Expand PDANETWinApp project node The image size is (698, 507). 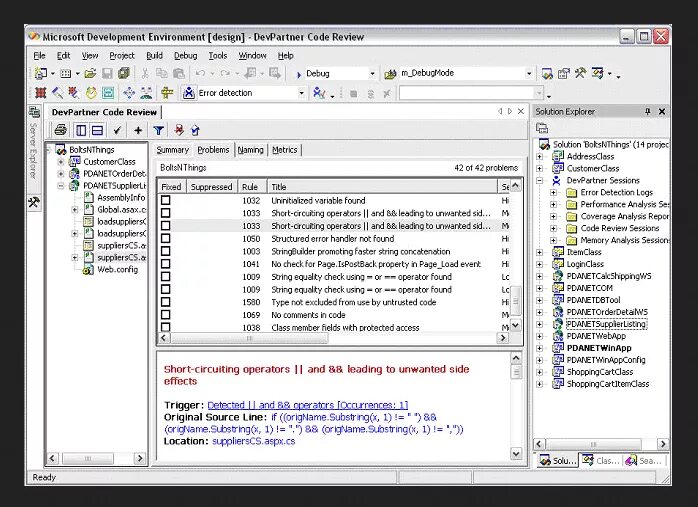[540, 348]
